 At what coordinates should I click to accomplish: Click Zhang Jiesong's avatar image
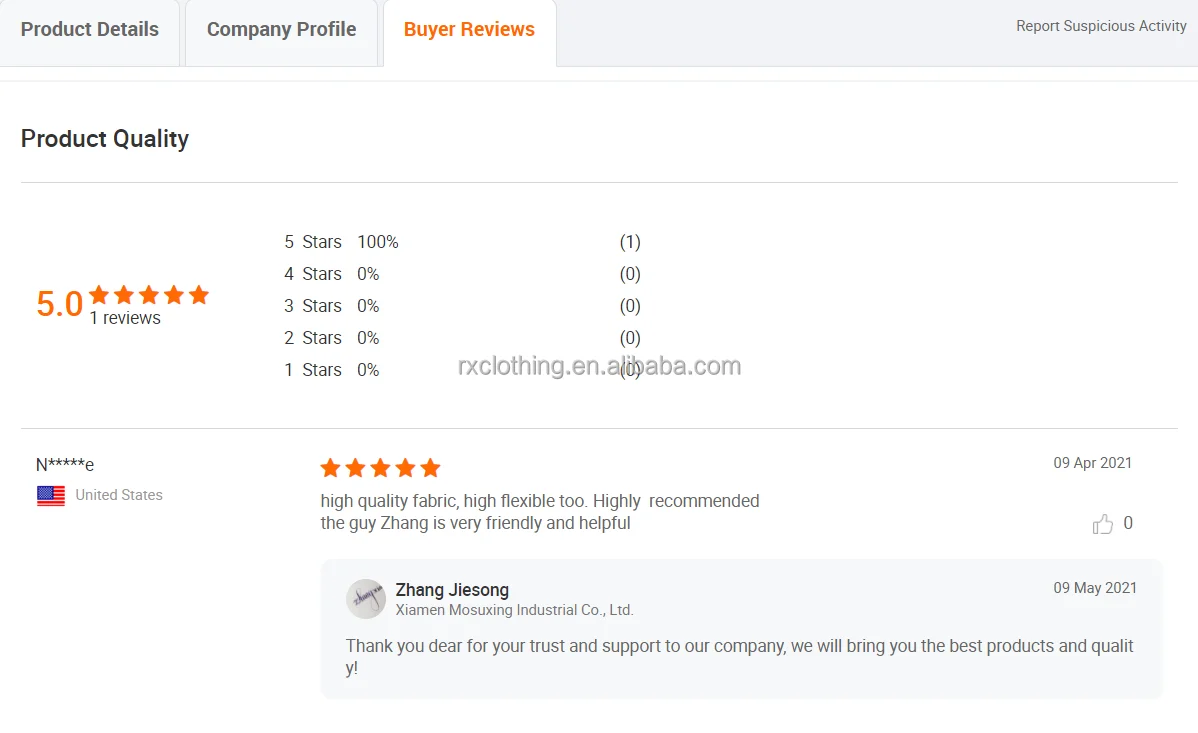point(366,598)
